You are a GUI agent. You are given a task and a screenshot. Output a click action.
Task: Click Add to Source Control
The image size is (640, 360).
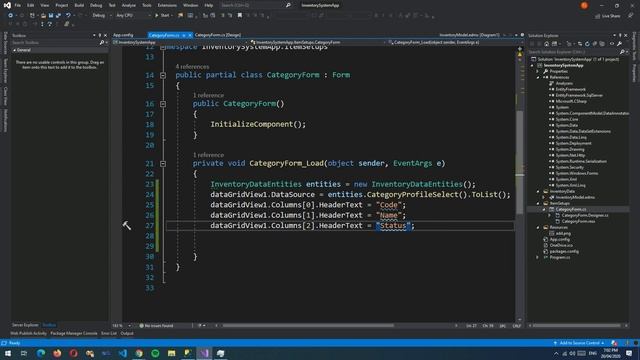579,343
